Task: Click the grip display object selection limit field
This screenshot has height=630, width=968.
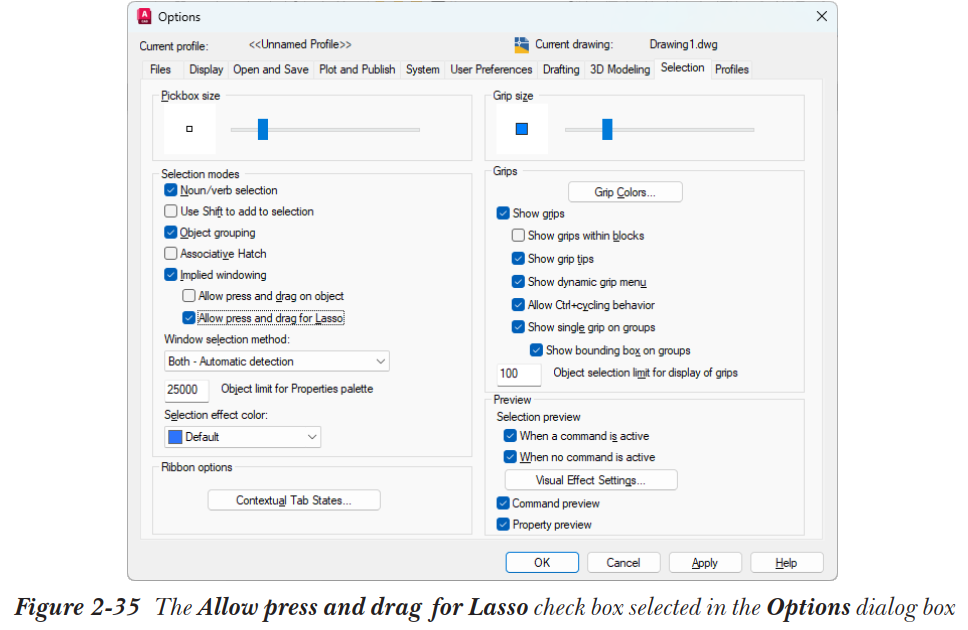Action: [x=519, y=374]
